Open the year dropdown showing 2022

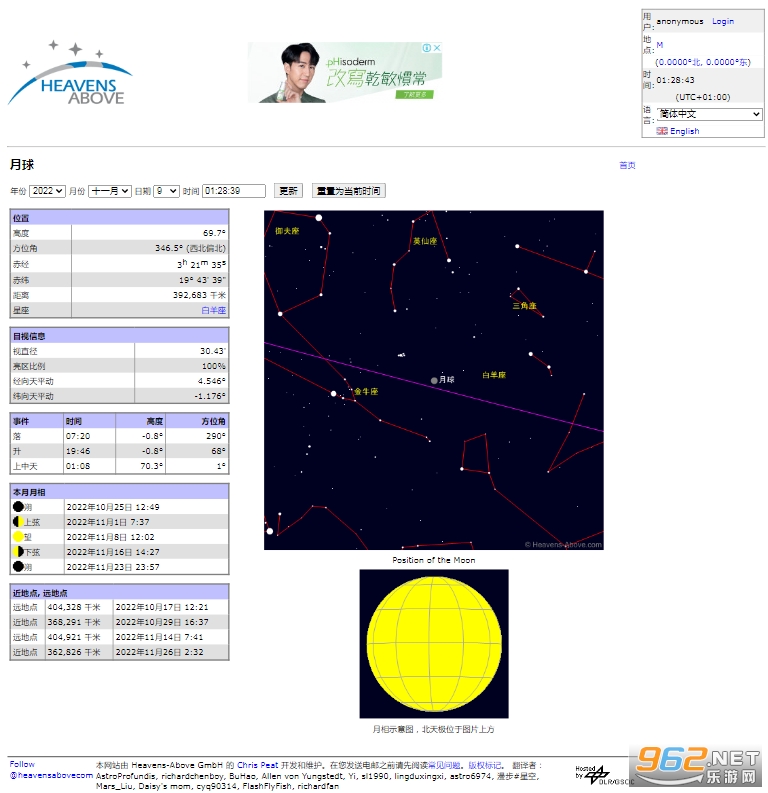pos(47,191)
